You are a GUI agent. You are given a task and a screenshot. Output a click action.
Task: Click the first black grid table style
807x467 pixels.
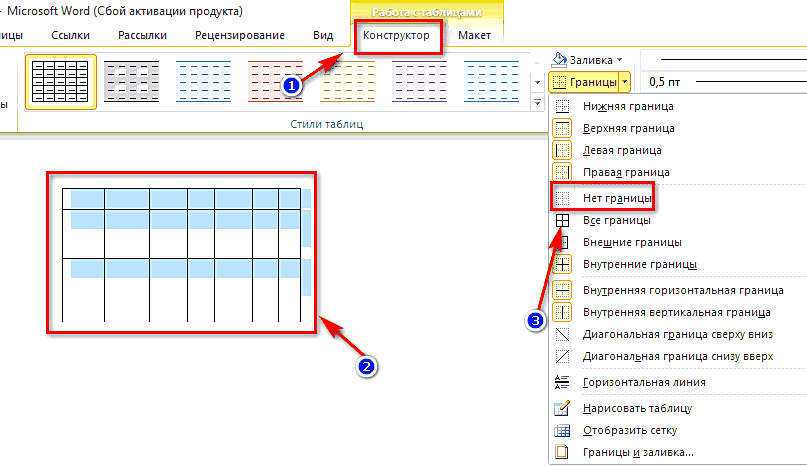click(x=60, y=81)
